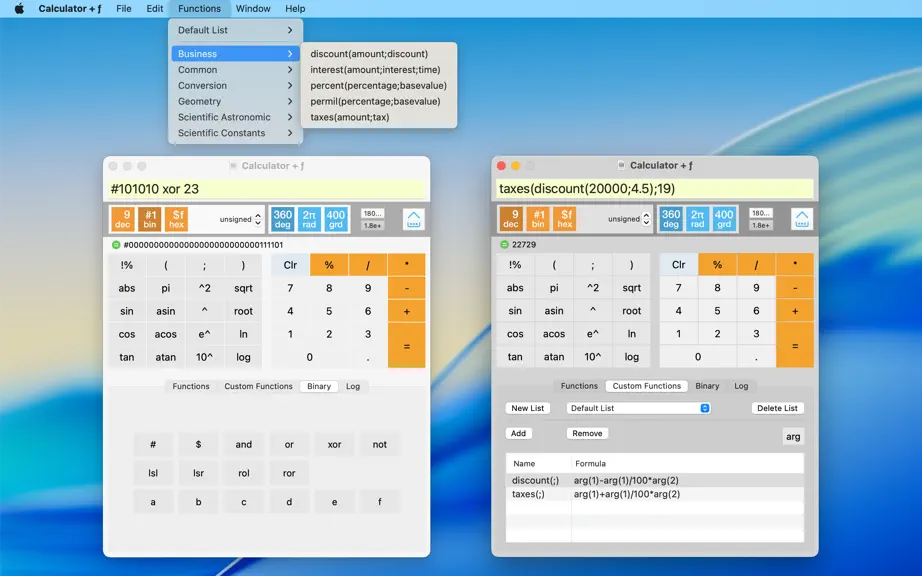Click the atan key in right calculator
922x576 pixels.
click(553, 356)
